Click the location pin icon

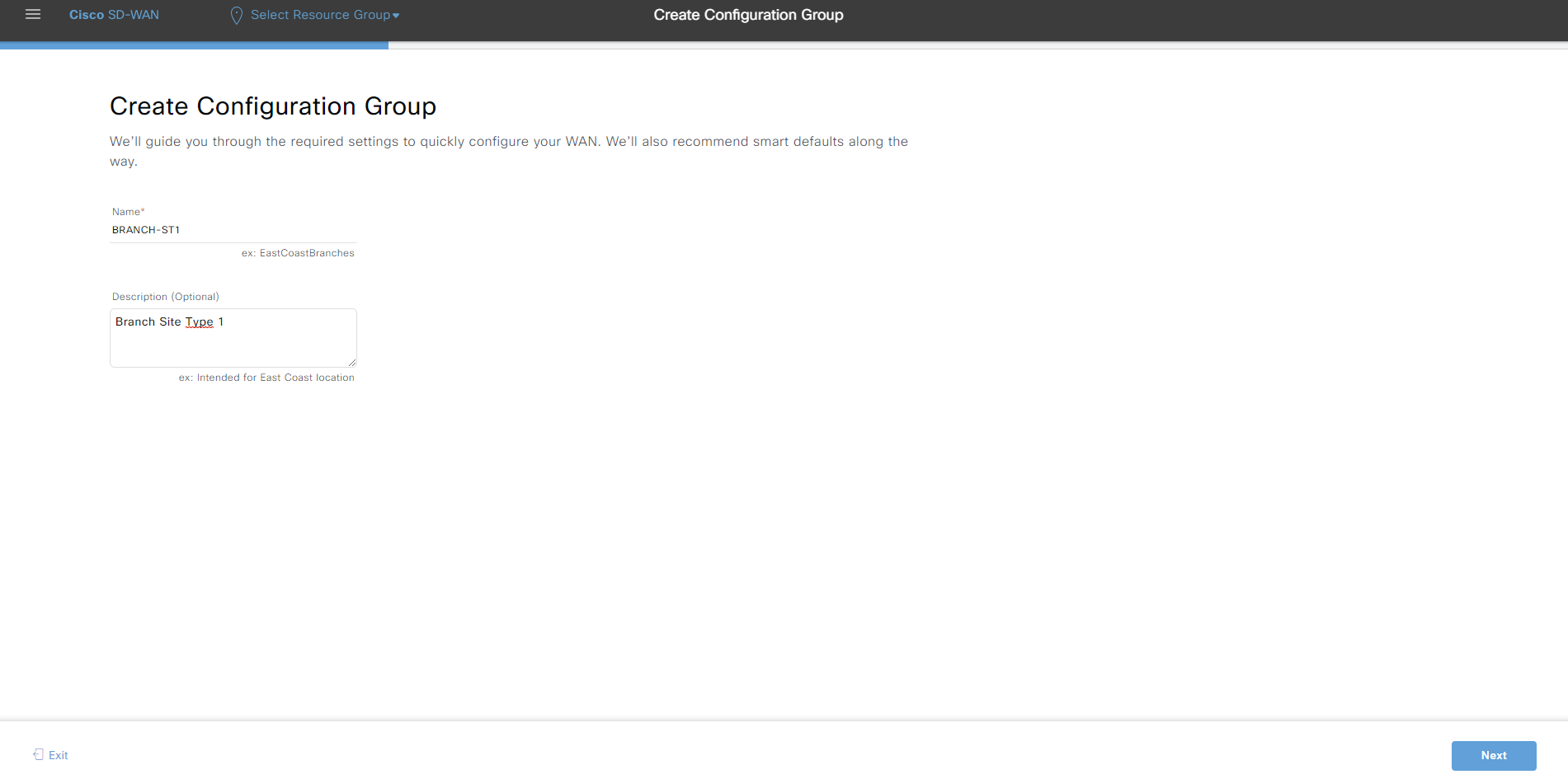pyautogui.click(x=236, y=16)
